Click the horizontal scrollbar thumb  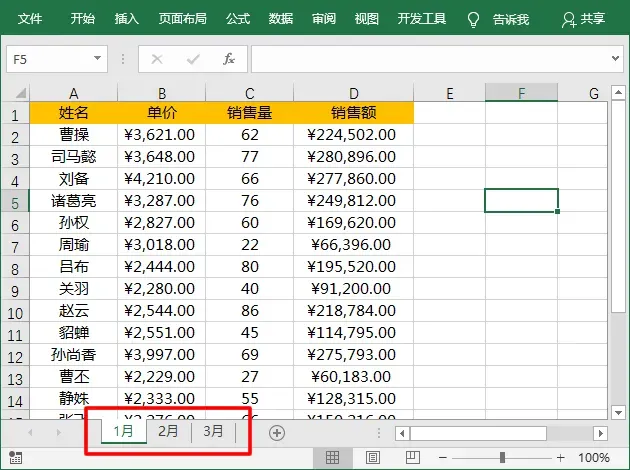[478, 433]
